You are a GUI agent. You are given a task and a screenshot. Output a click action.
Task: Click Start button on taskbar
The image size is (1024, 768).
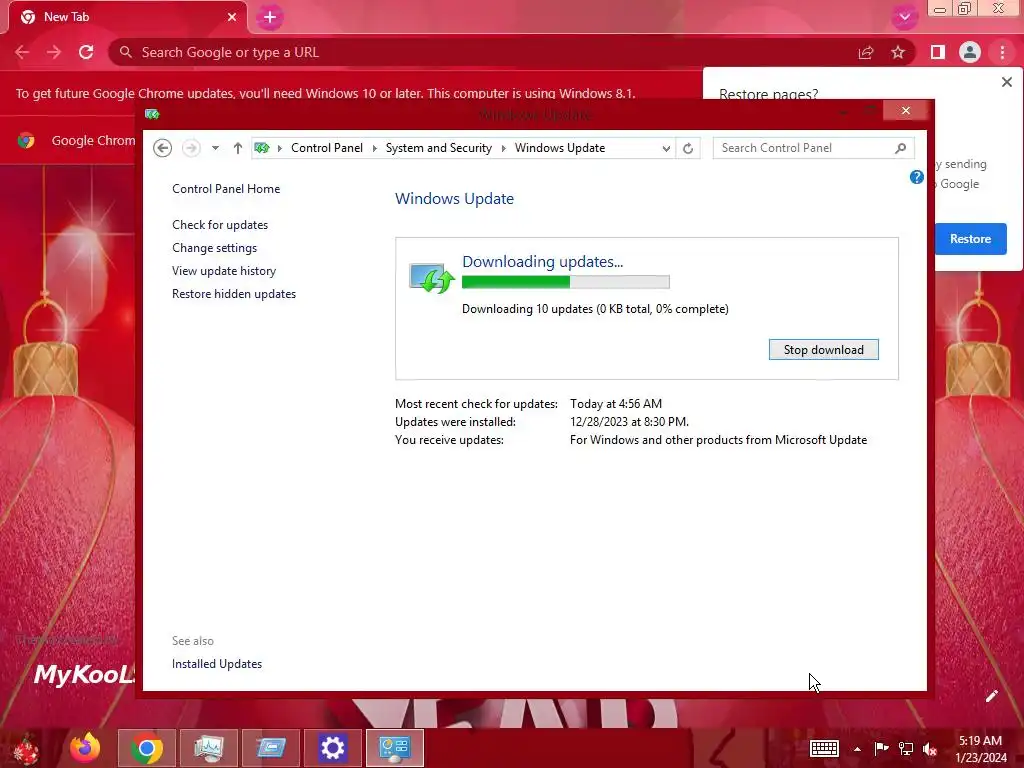(x=26, y=749)
